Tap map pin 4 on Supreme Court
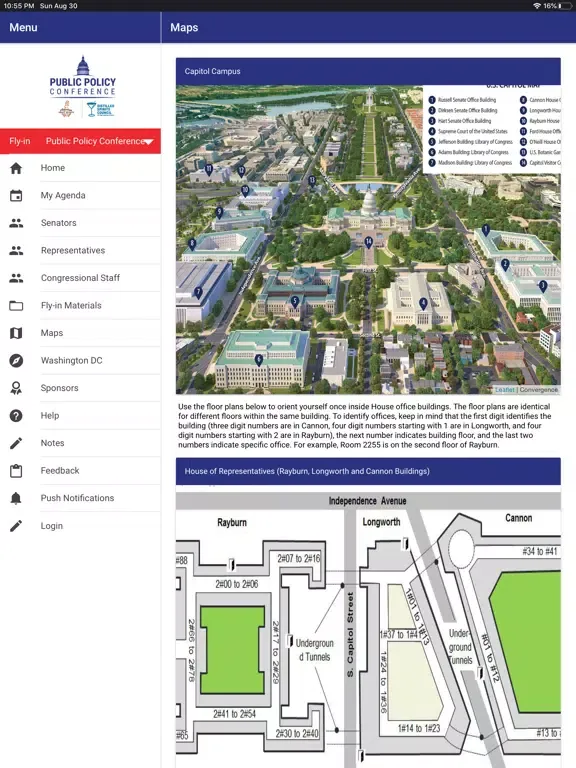The width and height of the screenshot is (576, 768). 423,304
